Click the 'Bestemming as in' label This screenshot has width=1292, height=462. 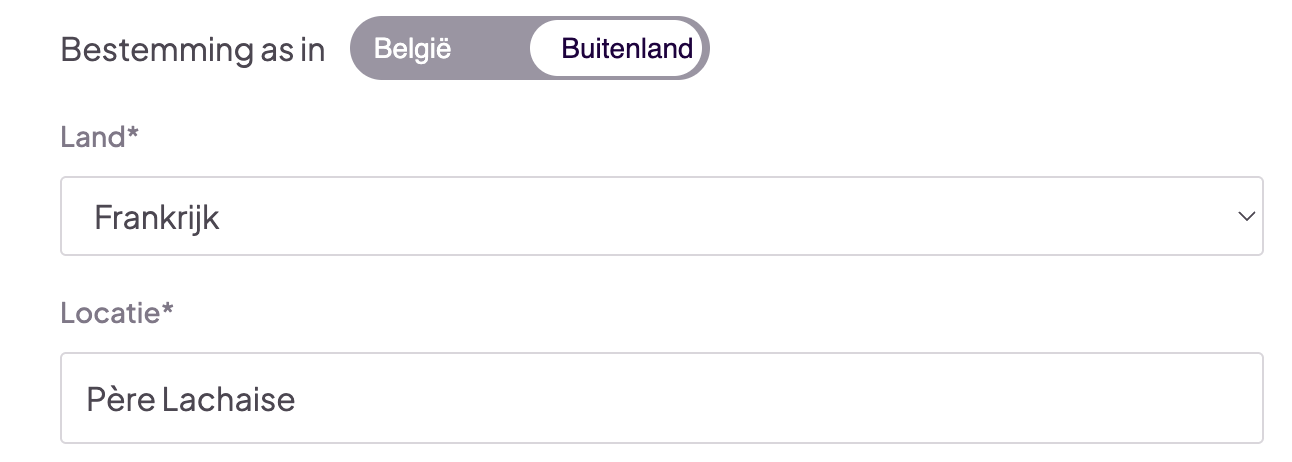pyautogui.click(x=193, y=50)
